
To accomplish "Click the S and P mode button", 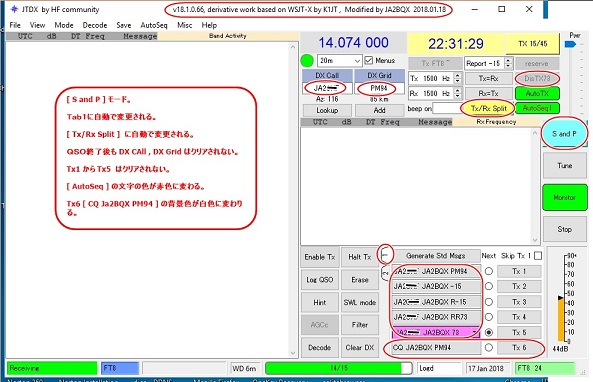I will point(564,134).
